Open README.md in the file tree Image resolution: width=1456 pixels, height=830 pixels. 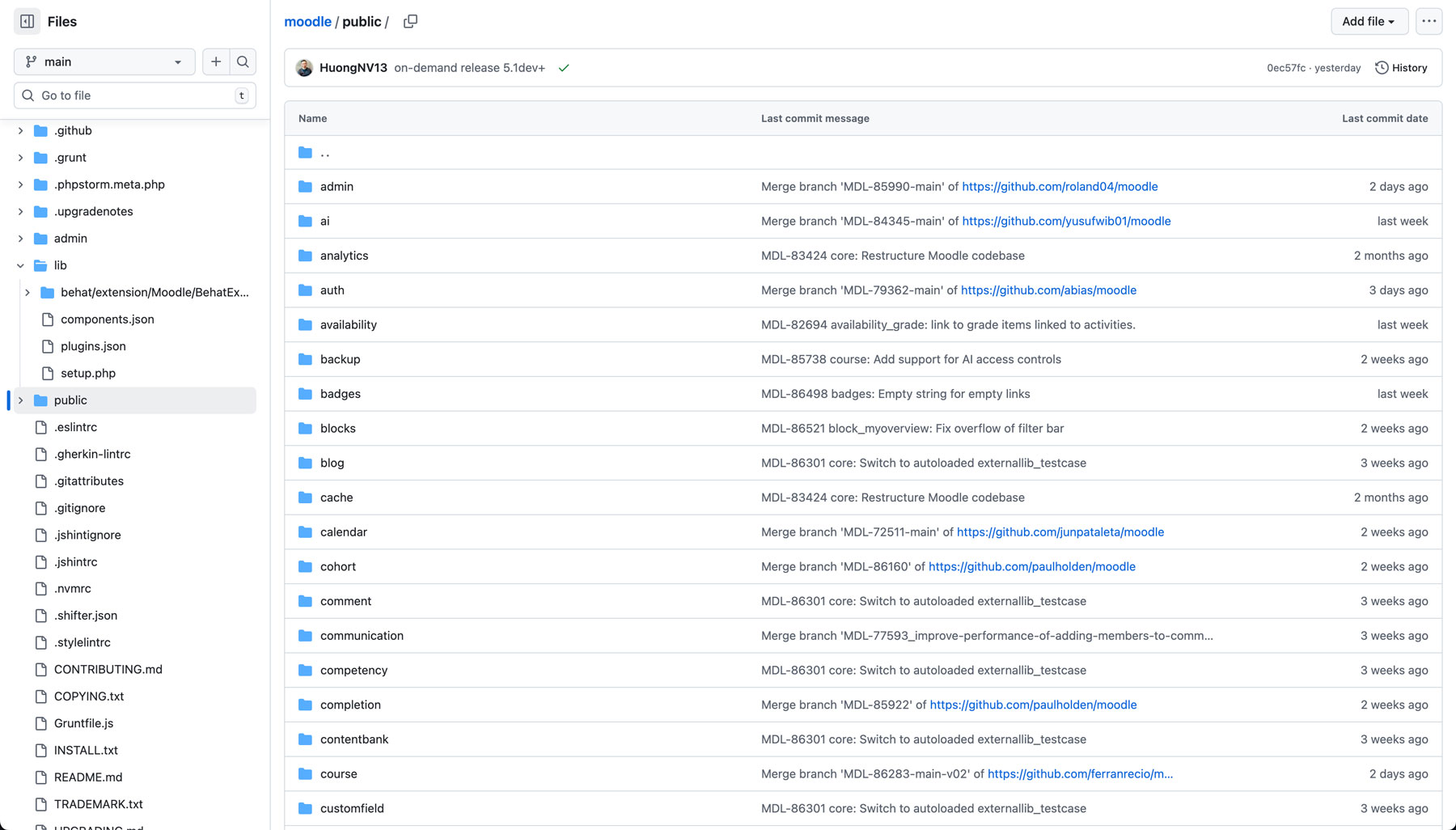coord(88,777)
